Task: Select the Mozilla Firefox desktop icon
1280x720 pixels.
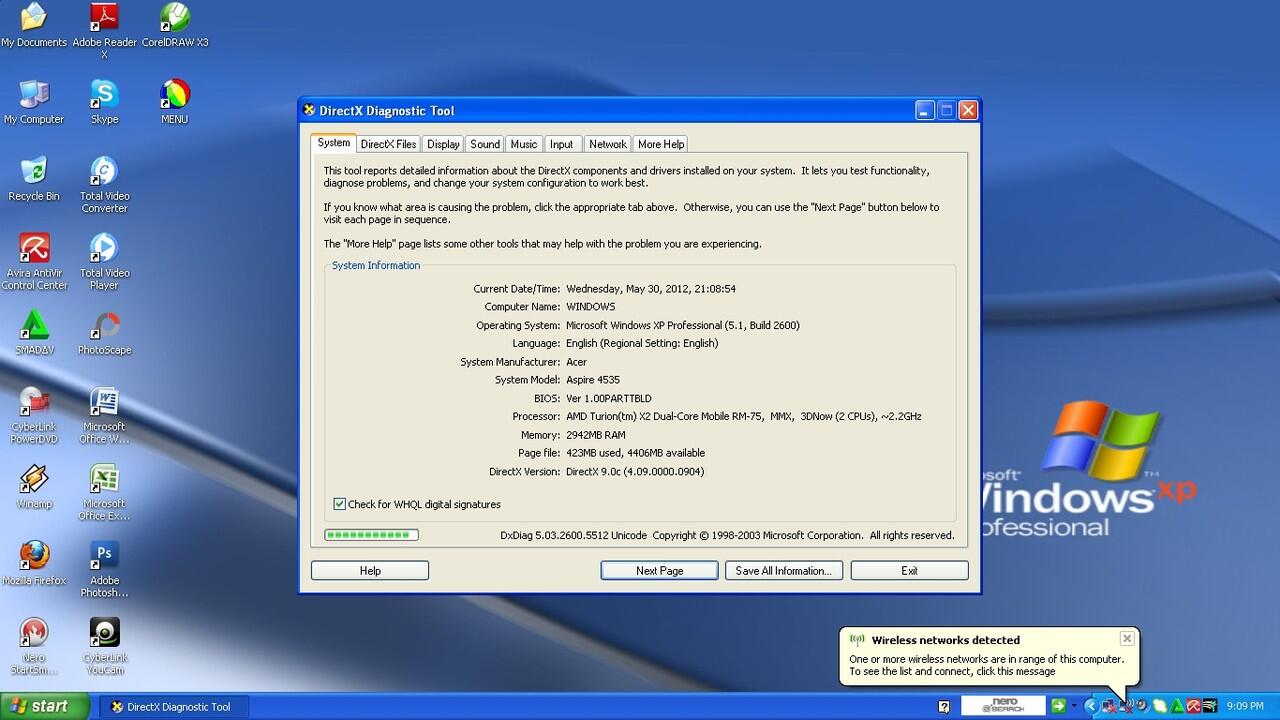Action: (34, 564)
